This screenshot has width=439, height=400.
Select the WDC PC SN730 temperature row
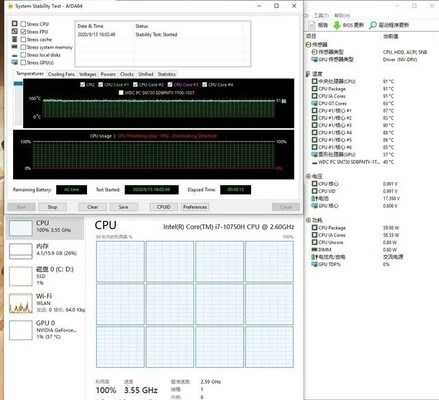(x=353, y=162)
